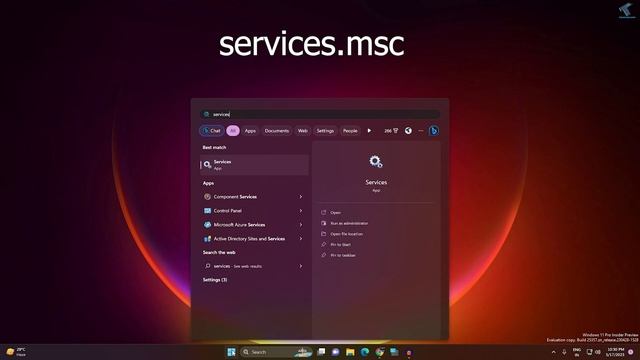Image resolution: width=640 pixels, height=360 pixels.
Task: Click the Bing icon in search panel
Action: (x=433, y=131)
